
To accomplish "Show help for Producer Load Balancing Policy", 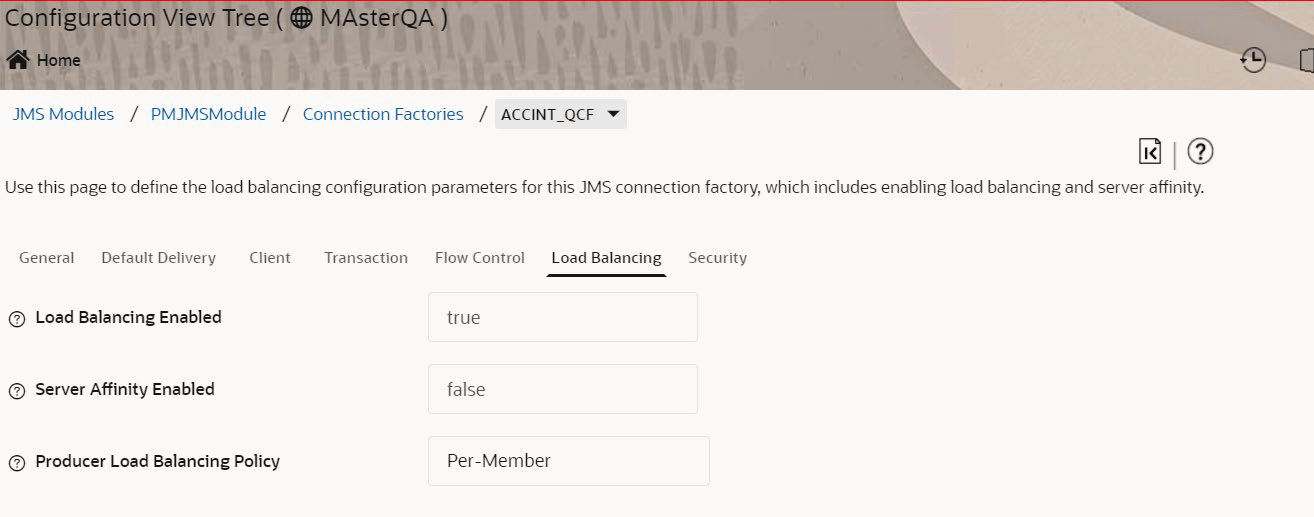I will coord(17,463).
